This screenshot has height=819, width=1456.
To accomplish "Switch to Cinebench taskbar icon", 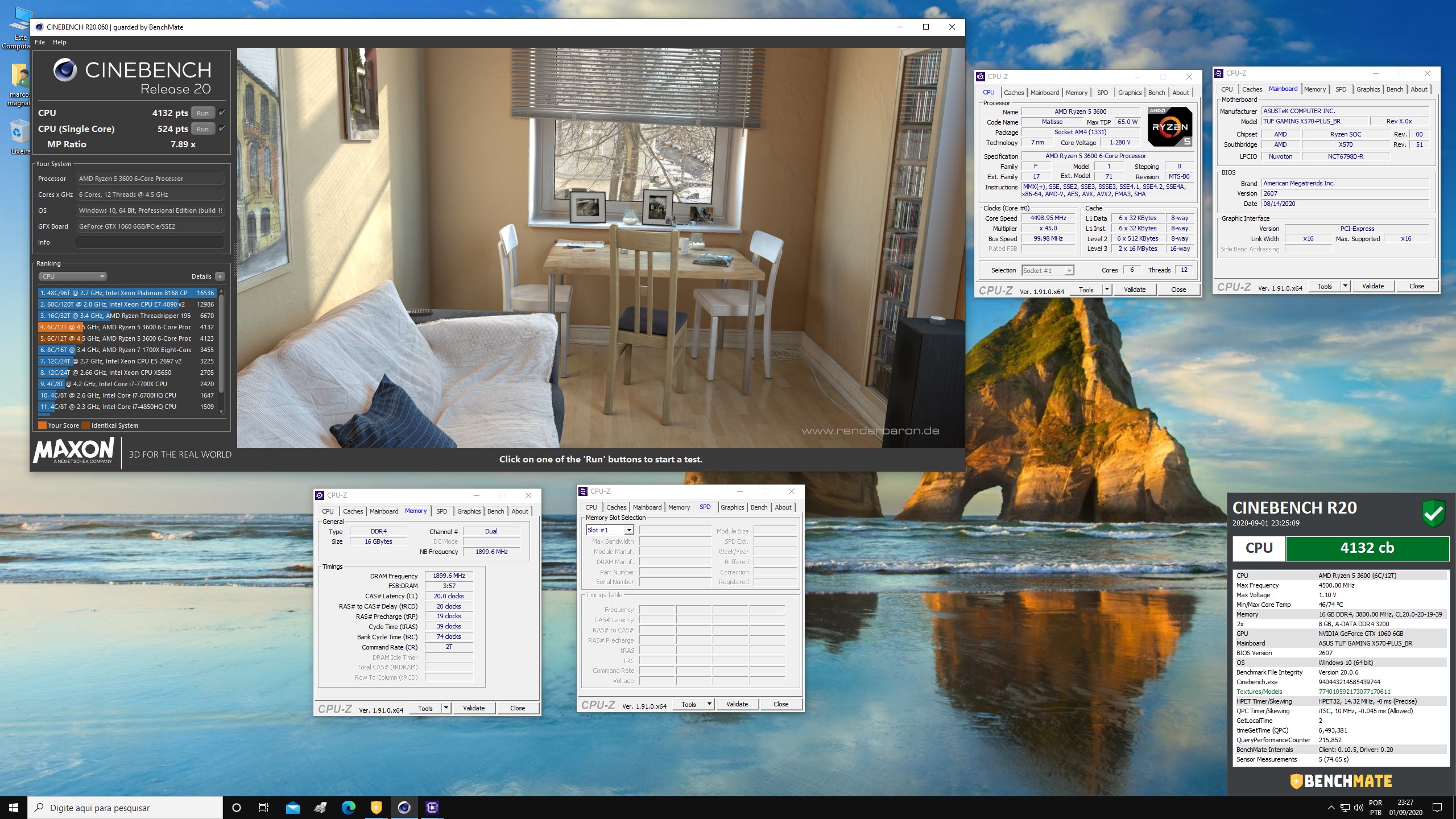I will tap(404, 808).
